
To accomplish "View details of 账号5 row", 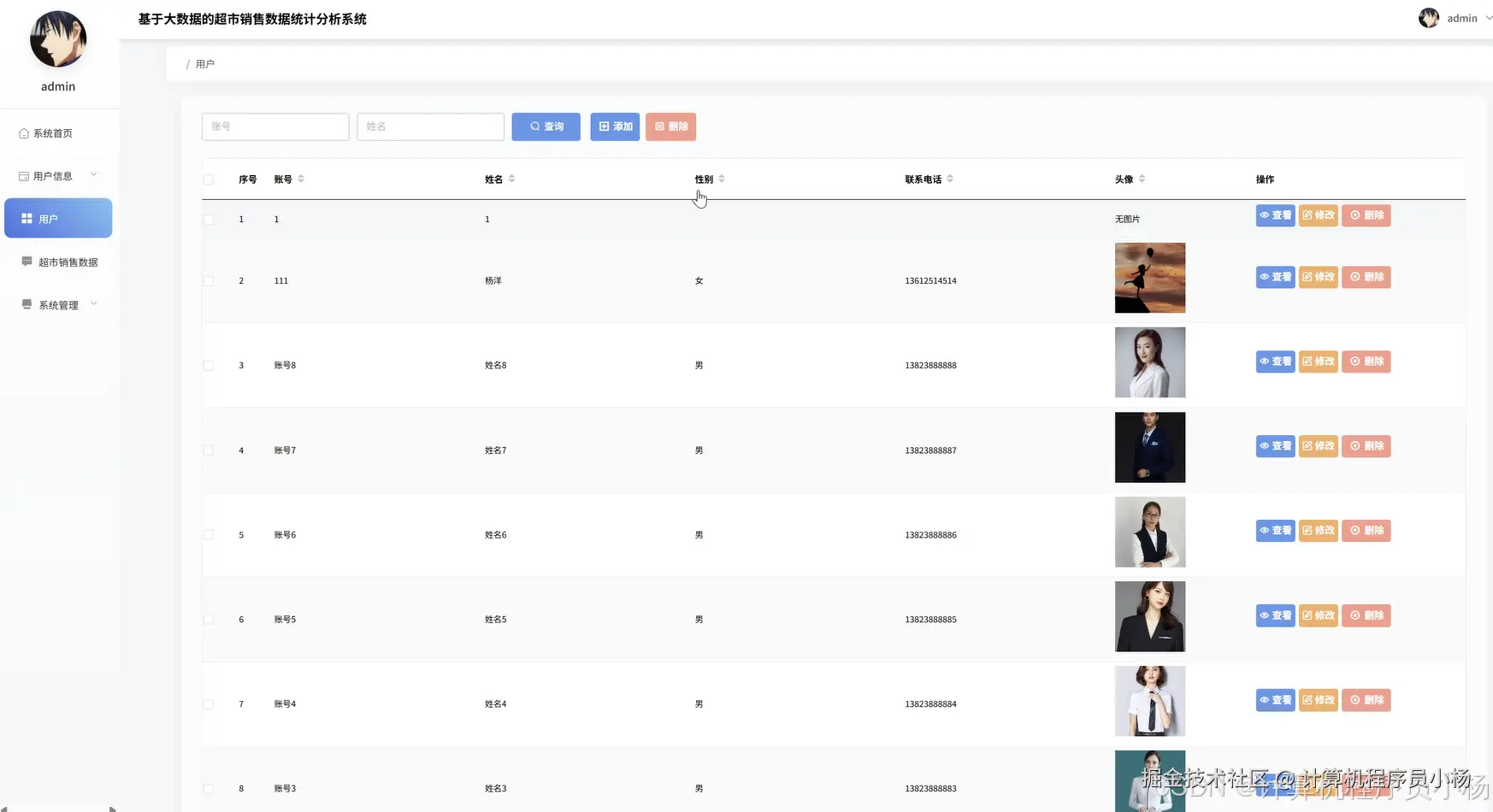I will (1275, 615).
